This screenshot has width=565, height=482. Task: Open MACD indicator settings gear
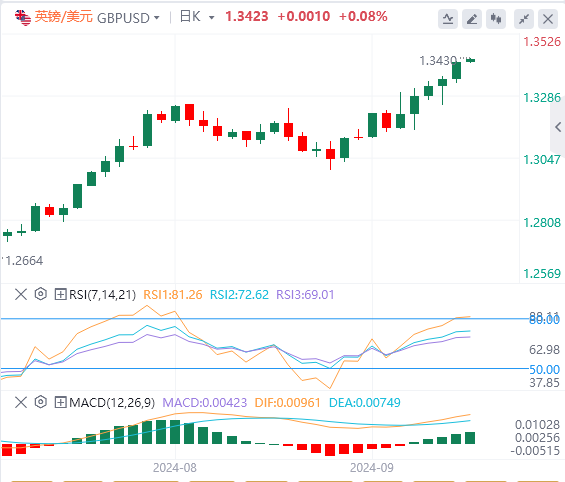[41, 402]
